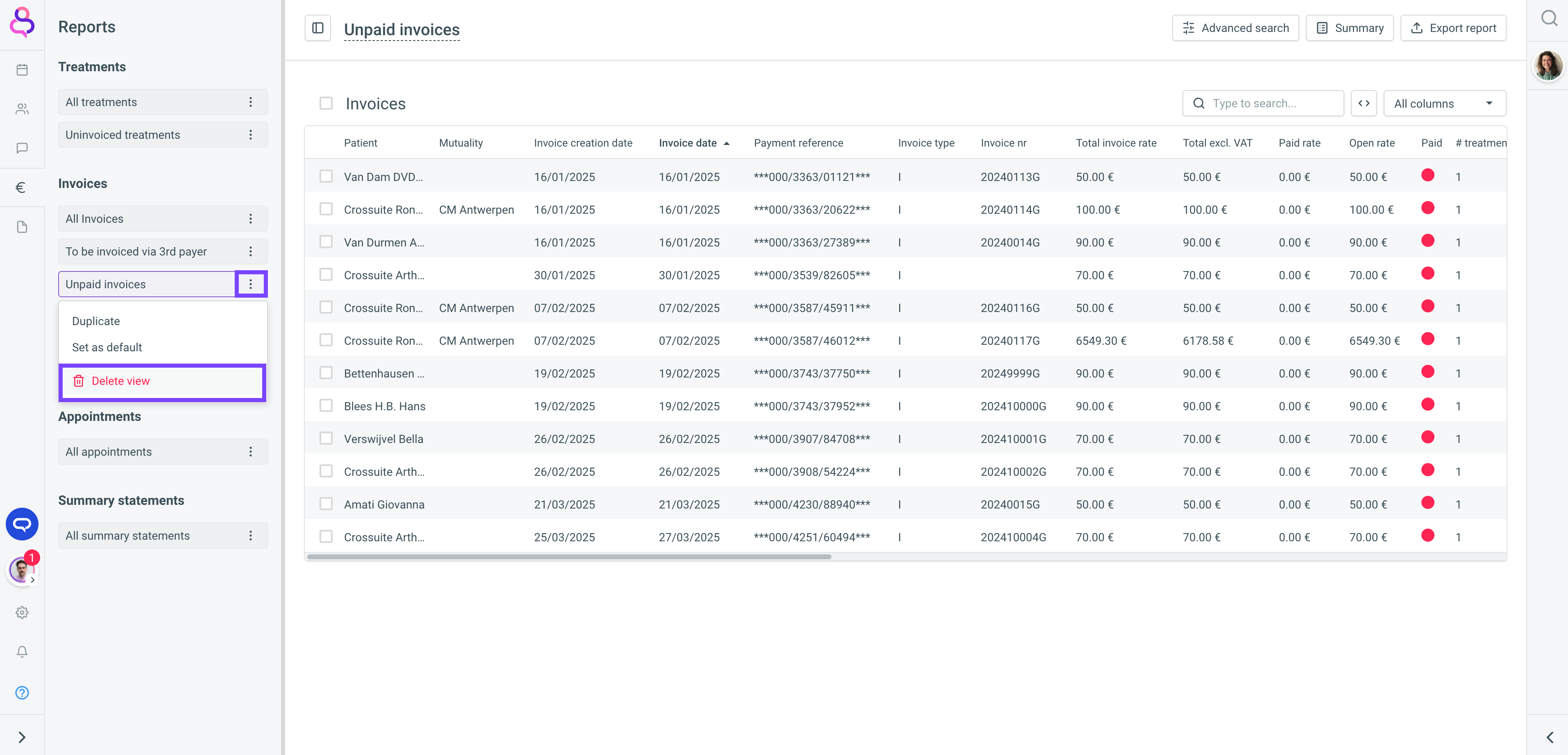Select the Unpaid invoices view
Viewport: 1568px width, 755px height.
click(x=147, y=284)
